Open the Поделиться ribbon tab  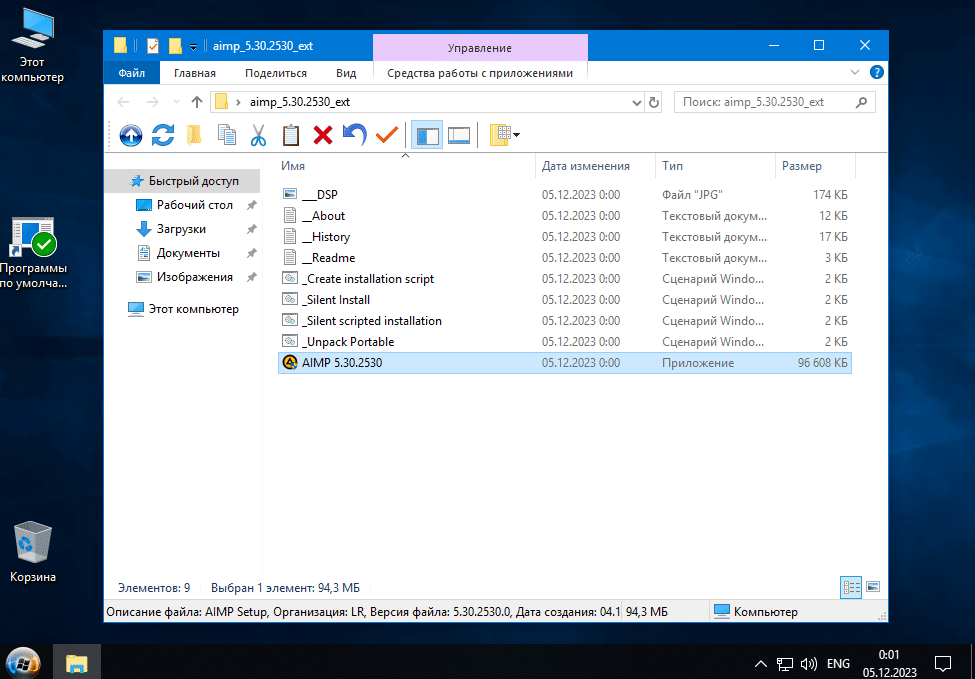tap(275, 73)
